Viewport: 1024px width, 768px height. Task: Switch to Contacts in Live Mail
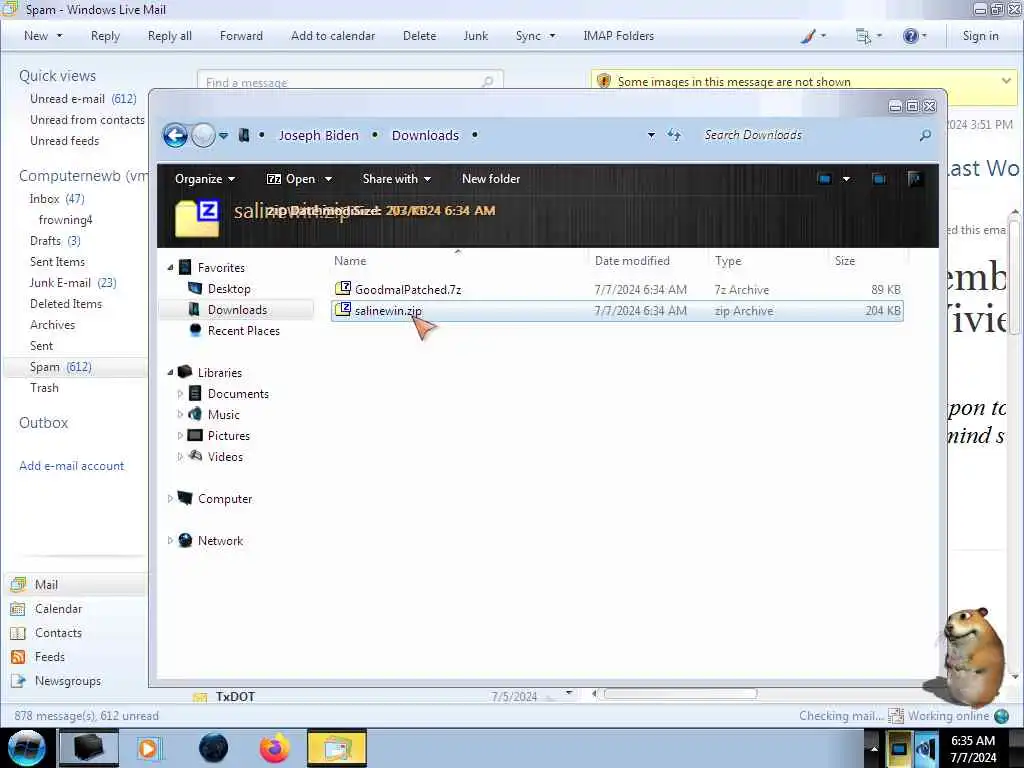click(x=58, y=633)
